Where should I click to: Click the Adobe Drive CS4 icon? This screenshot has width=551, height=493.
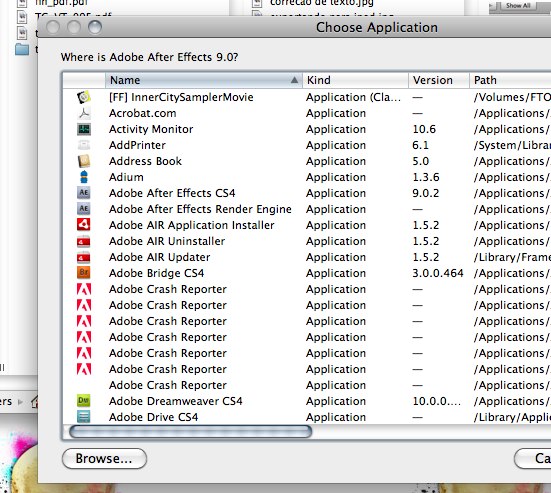[x=84, y=417]
